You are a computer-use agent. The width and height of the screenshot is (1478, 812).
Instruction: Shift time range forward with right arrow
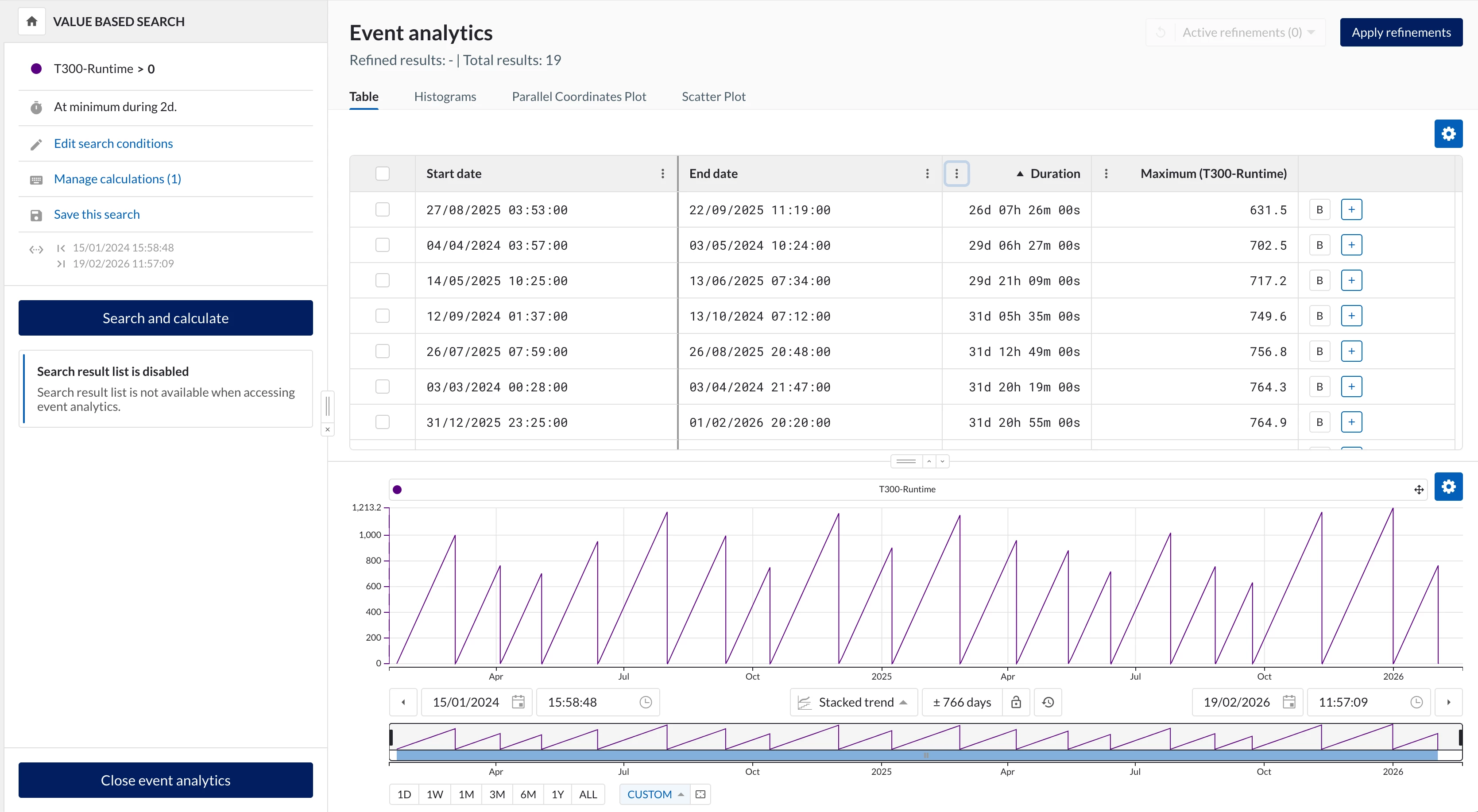click(1448, 702)
